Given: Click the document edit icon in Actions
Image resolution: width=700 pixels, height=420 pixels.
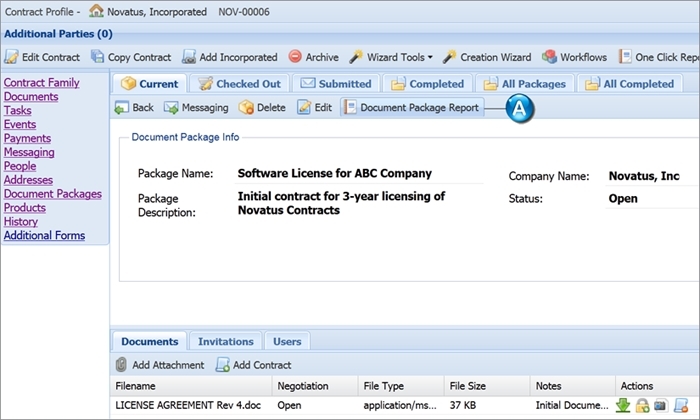Looking at the screenshot, I should pos(681,405).
